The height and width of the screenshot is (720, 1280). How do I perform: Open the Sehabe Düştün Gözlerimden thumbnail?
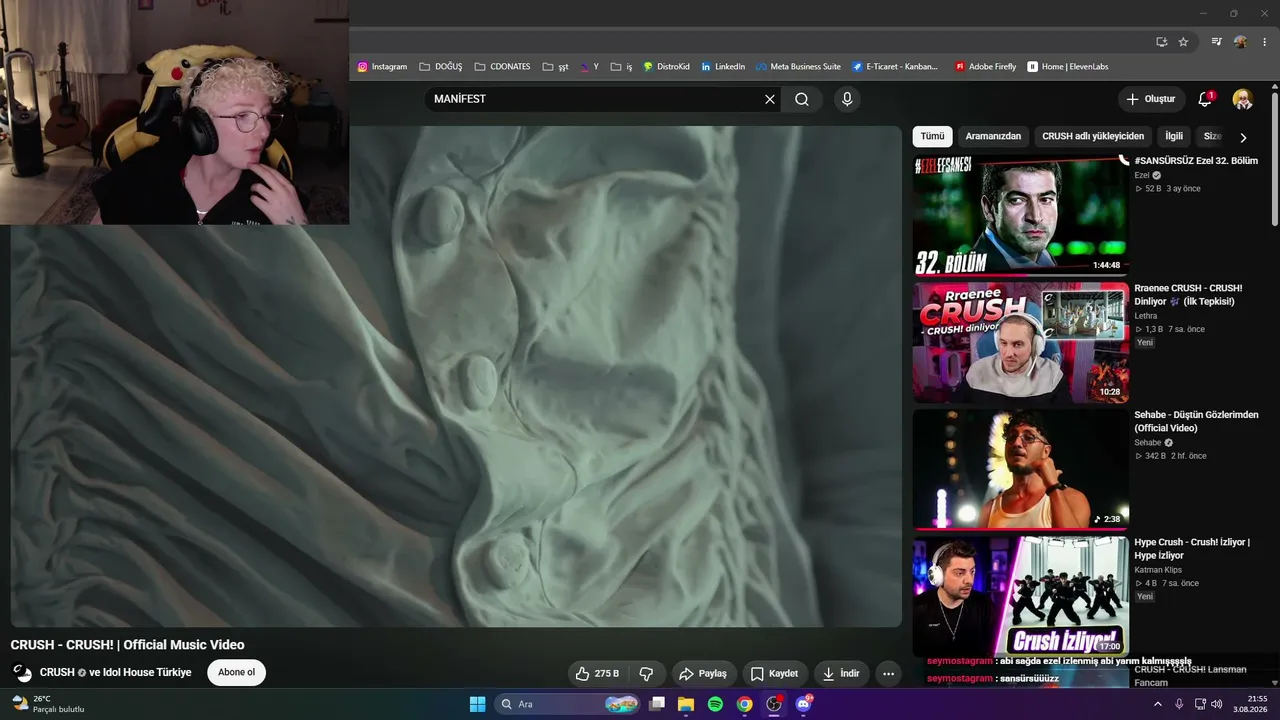pyautogui.click(x=1020, y=469)
